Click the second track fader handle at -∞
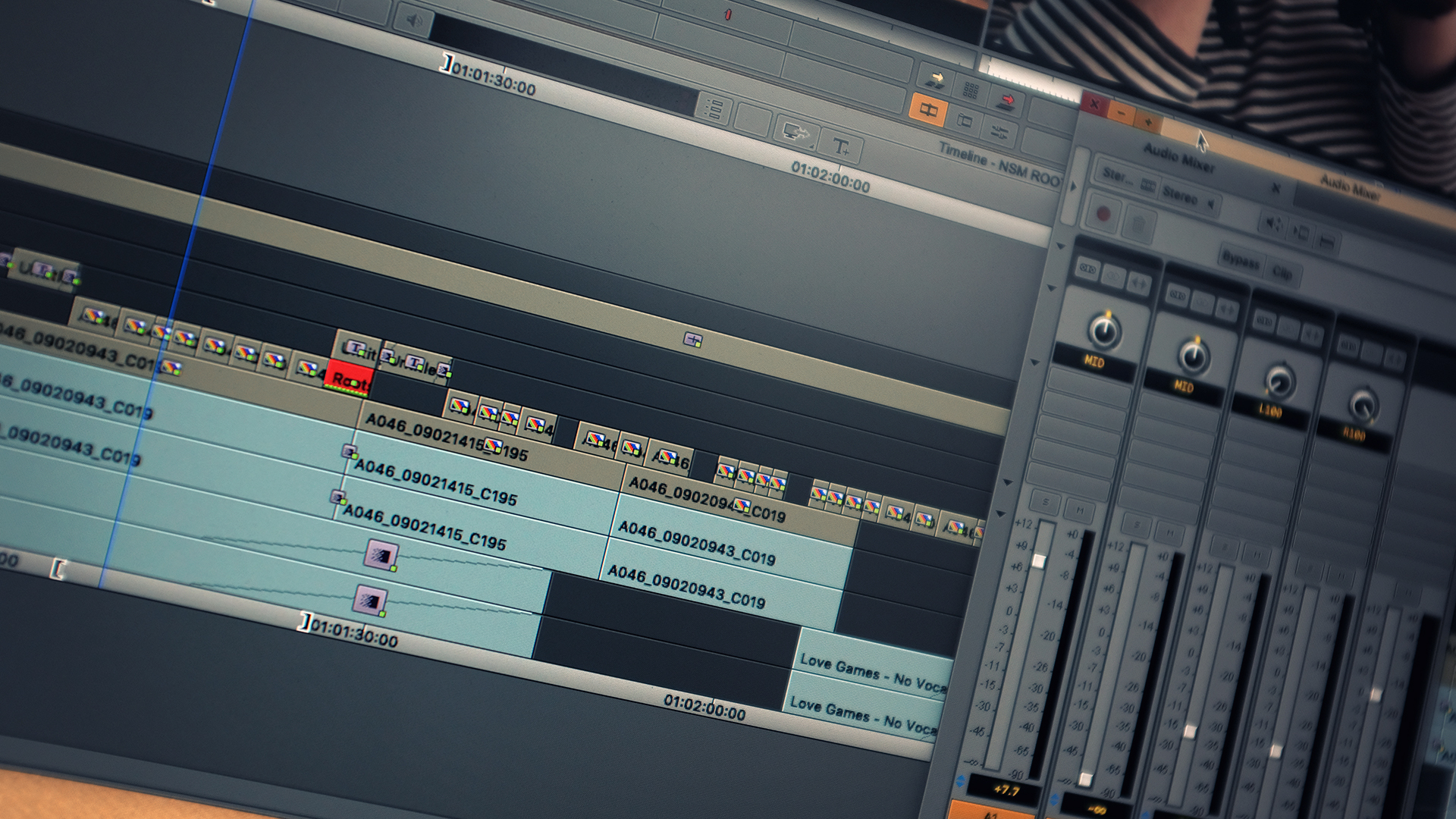 point(1086,779)
